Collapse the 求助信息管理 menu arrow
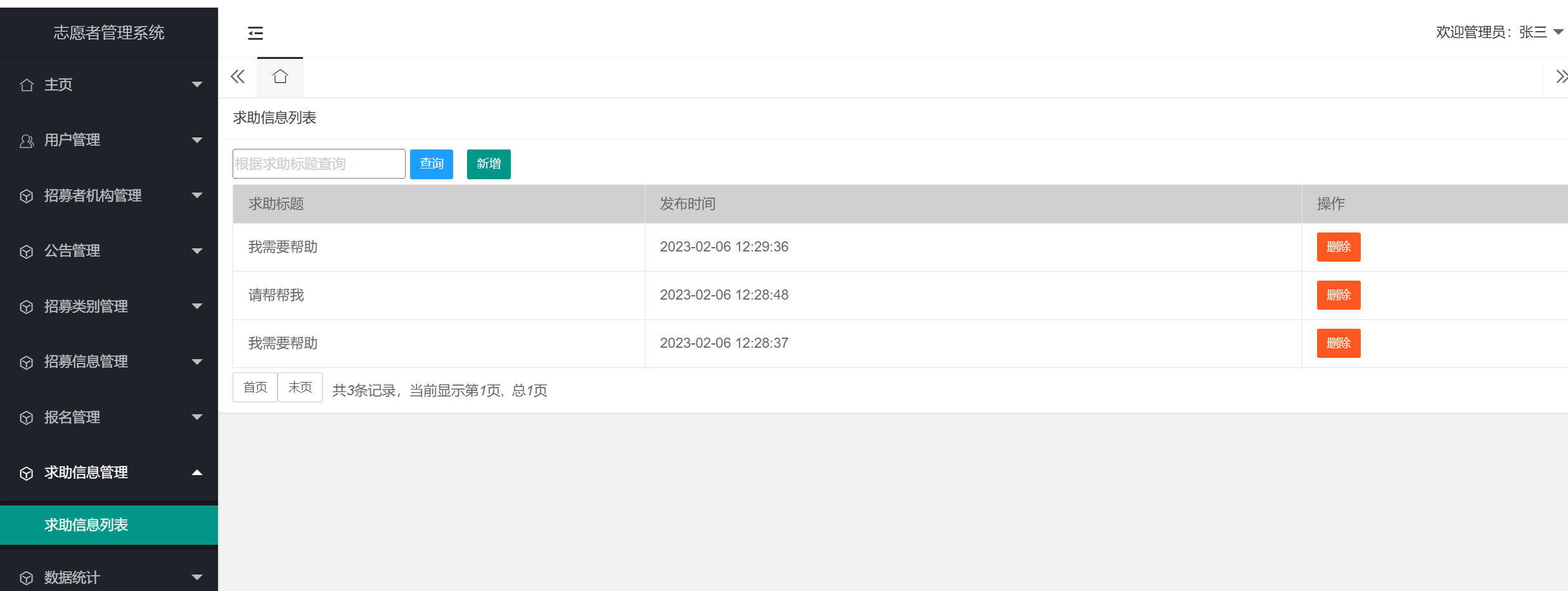1568x591 pixels. (x=197, y=473)
